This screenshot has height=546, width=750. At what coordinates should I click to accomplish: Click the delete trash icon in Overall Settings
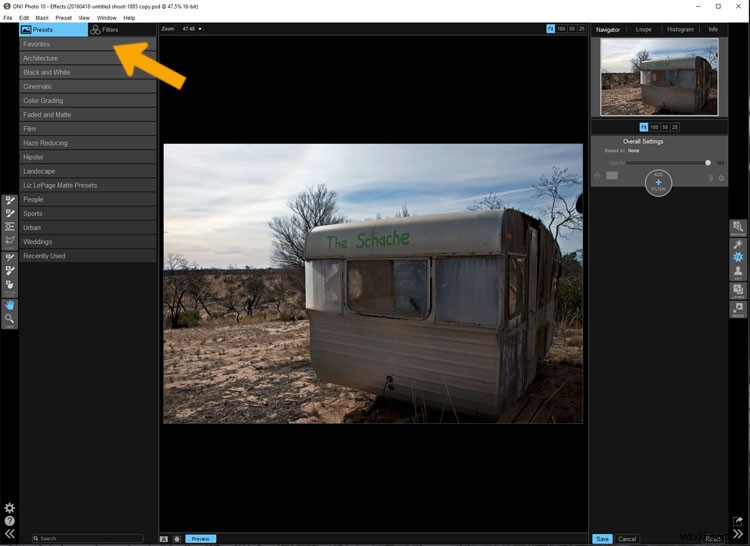tap(711, 178)
